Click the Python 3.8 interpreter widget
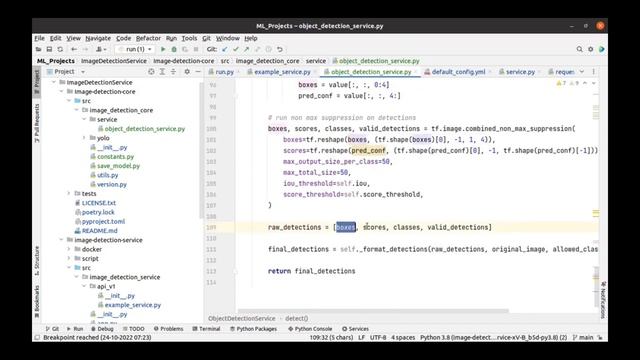The height and width of the screenshot is (360, 640). pyautogui.click(x=493, y=338)
